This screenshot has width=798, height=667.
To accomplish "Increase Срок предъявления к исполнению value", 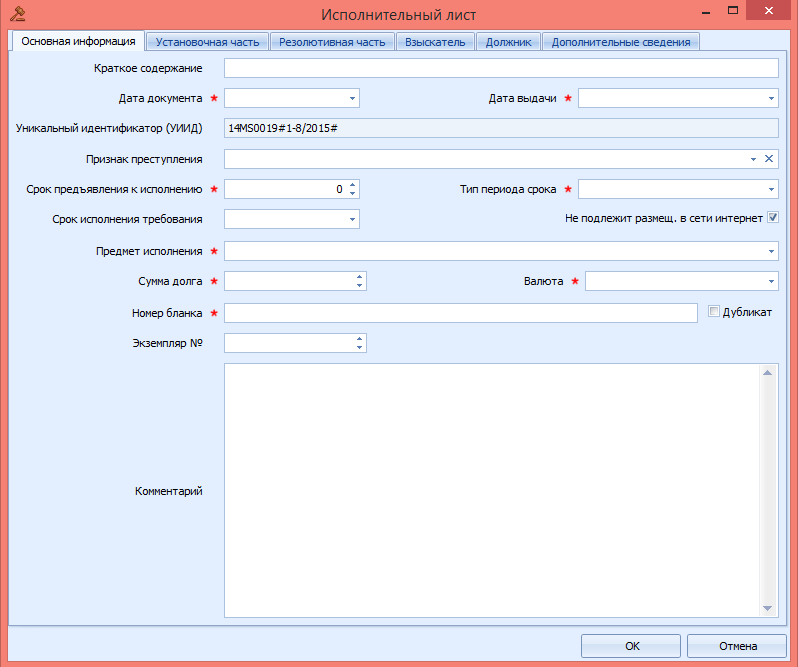I will [x=352, y=185].
